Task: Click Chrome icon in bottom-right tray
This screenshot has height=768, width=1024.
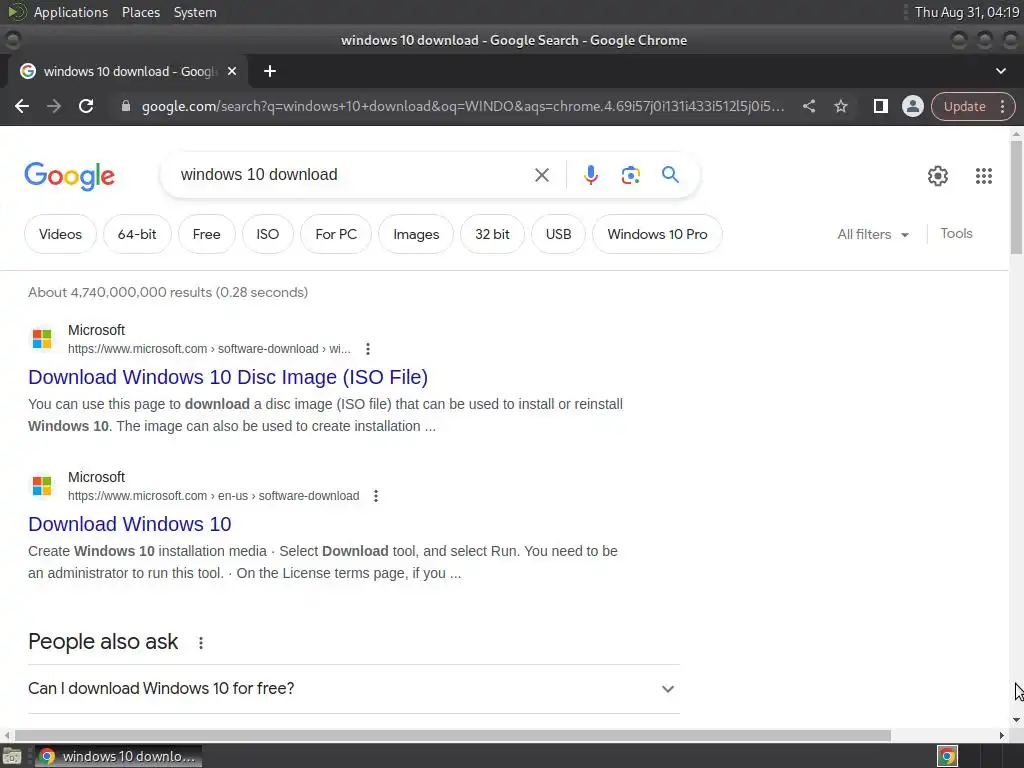Action: [947, 756]
